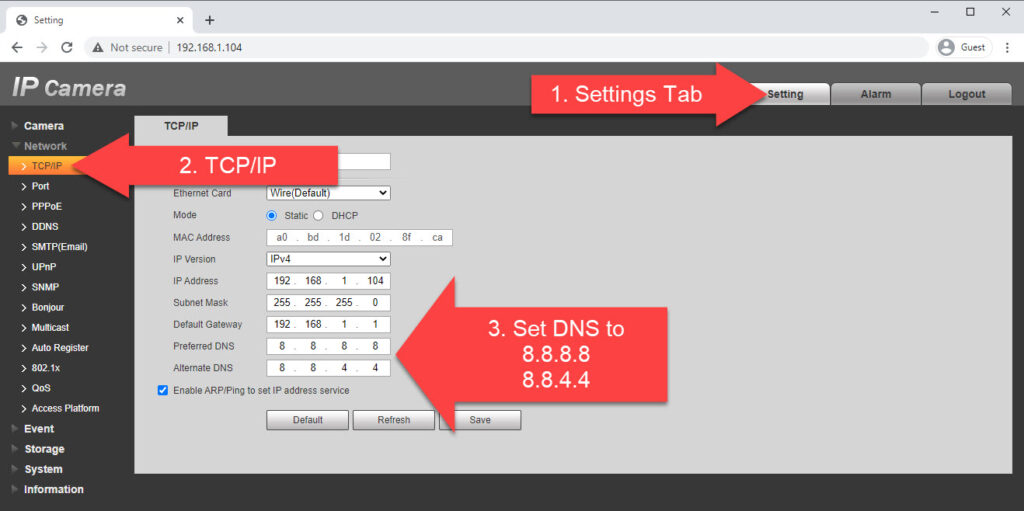Open the IP Version dropdown
Image resolution: width=1024 pixels, height=511 pixels.
point(328,259)
